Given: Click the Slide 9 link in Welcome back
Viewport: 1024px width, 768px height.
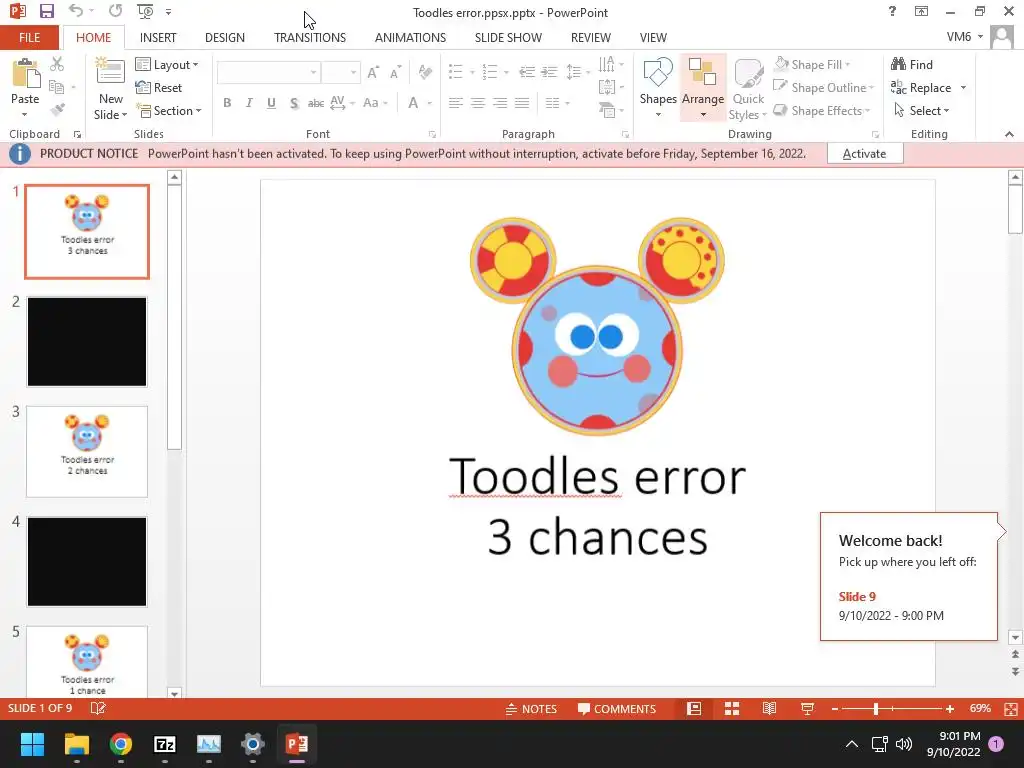Looking at the screenshot, I should click(x=857, y=596).
